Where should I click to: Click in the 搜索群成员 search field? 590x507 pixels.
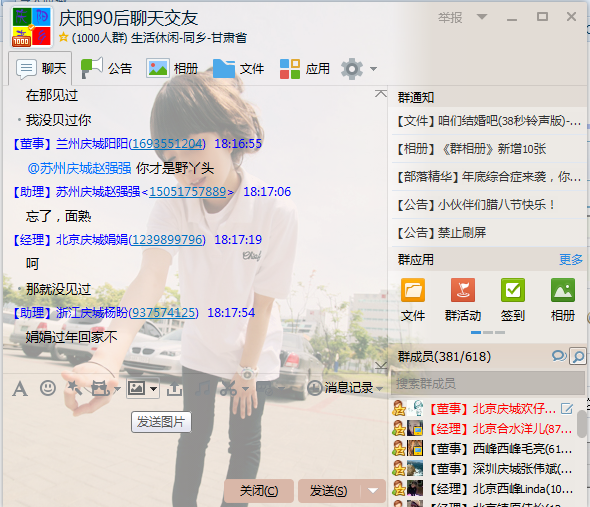pos(488,384)
